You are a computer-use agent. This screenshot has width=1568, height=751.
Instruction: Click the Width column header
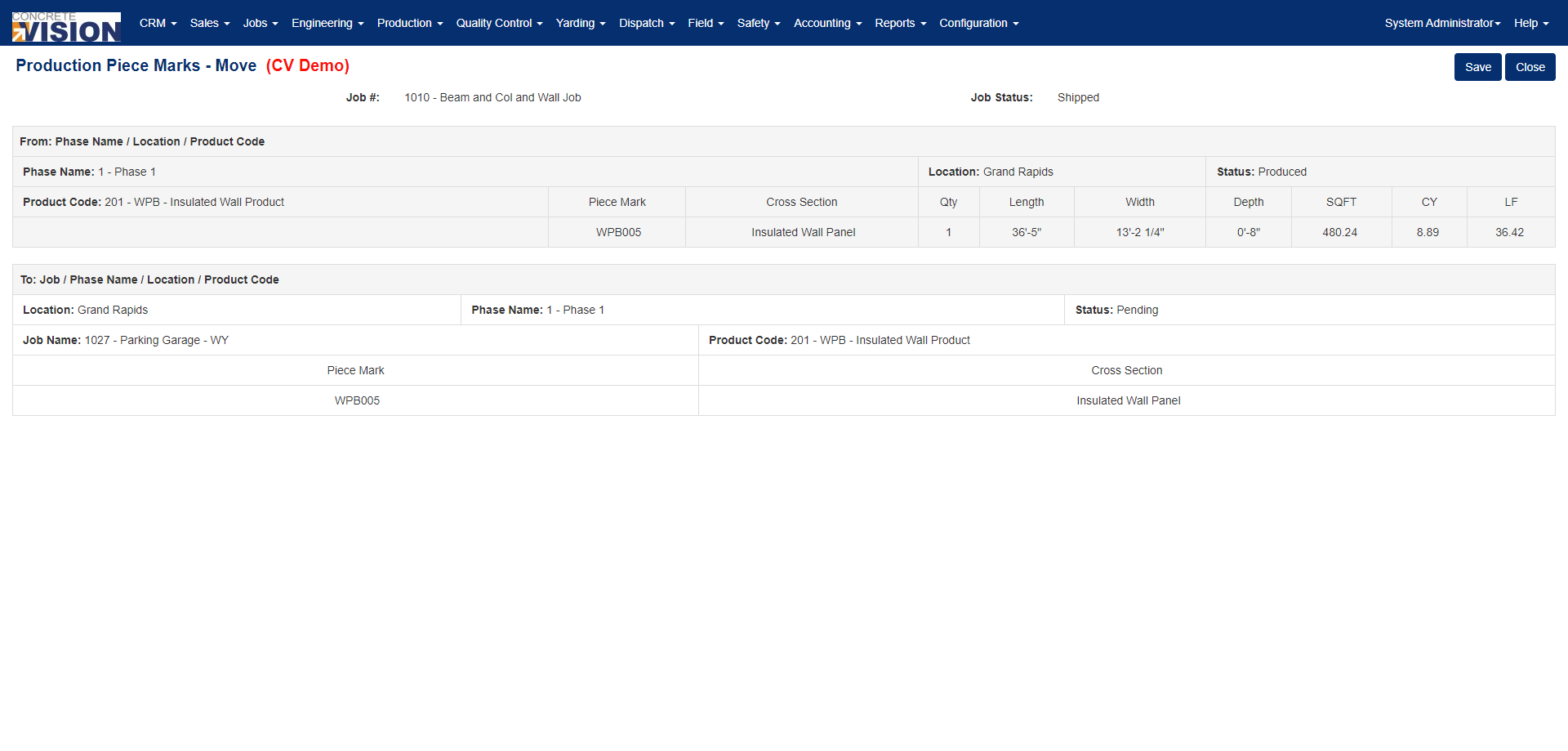click(x=1140, y=202)
